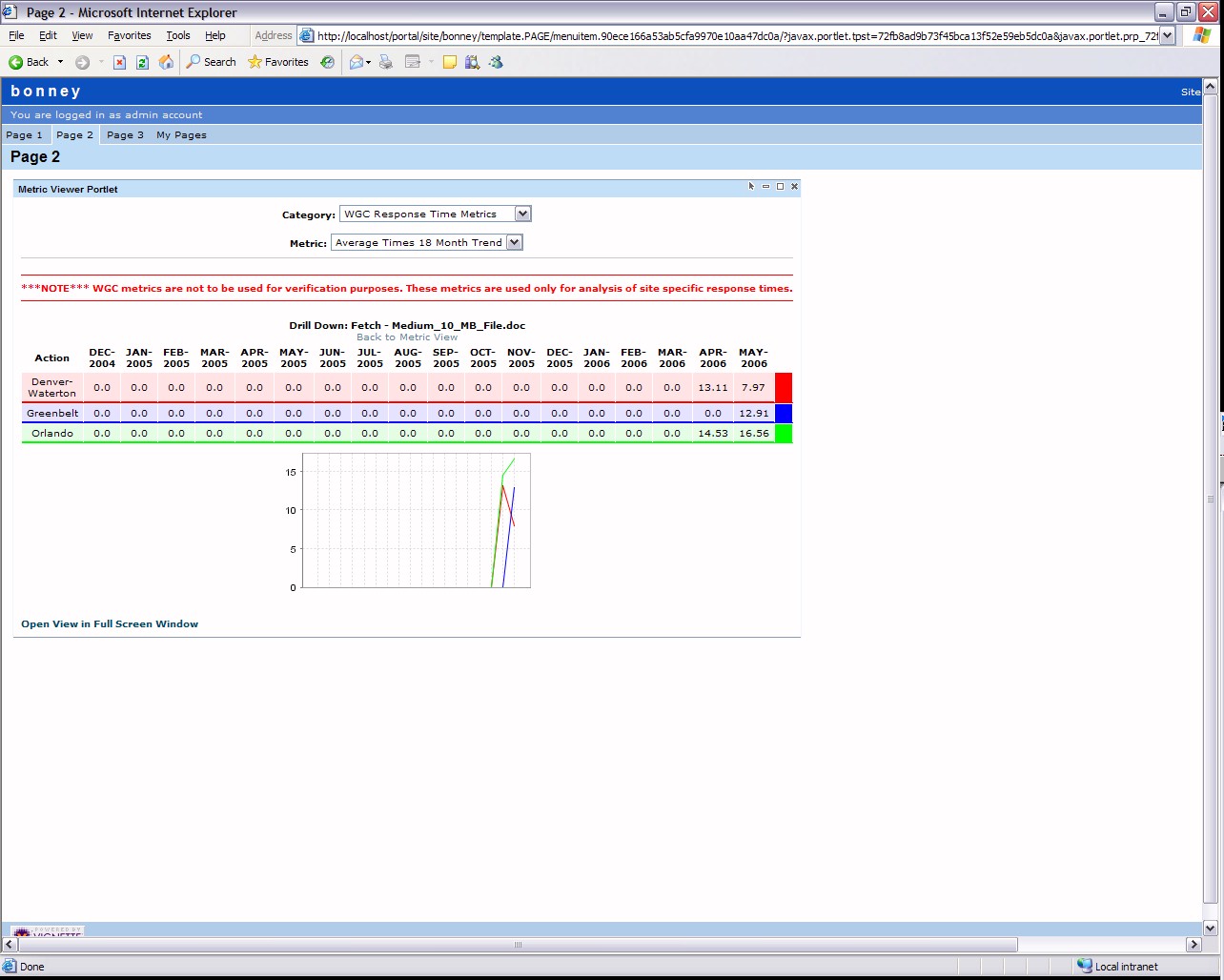Expand the address bar URL dropdown
This screenshot has height=980, width=1224.
point(1167,35)
